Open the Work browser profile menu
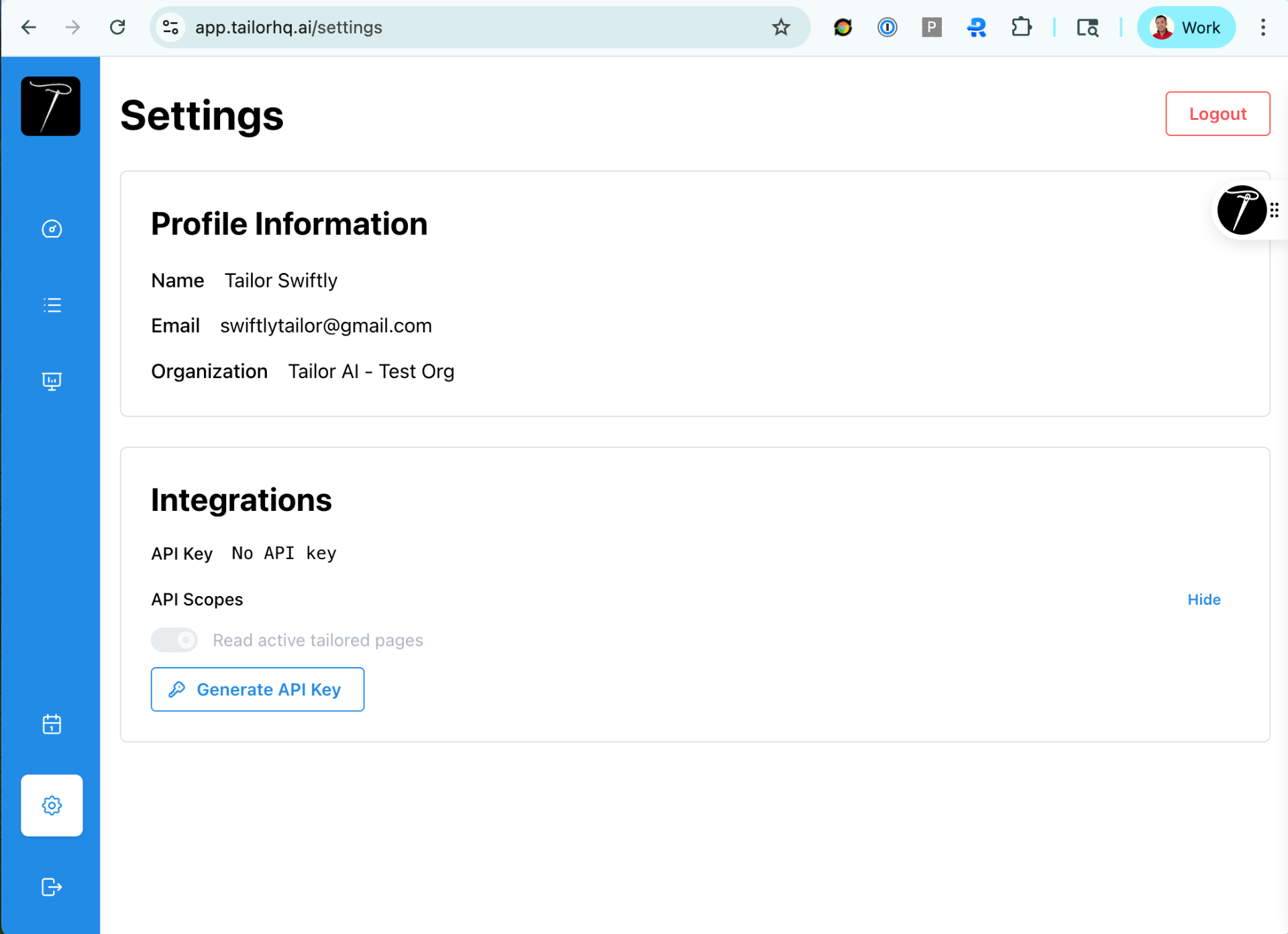 coord(1186,27)
